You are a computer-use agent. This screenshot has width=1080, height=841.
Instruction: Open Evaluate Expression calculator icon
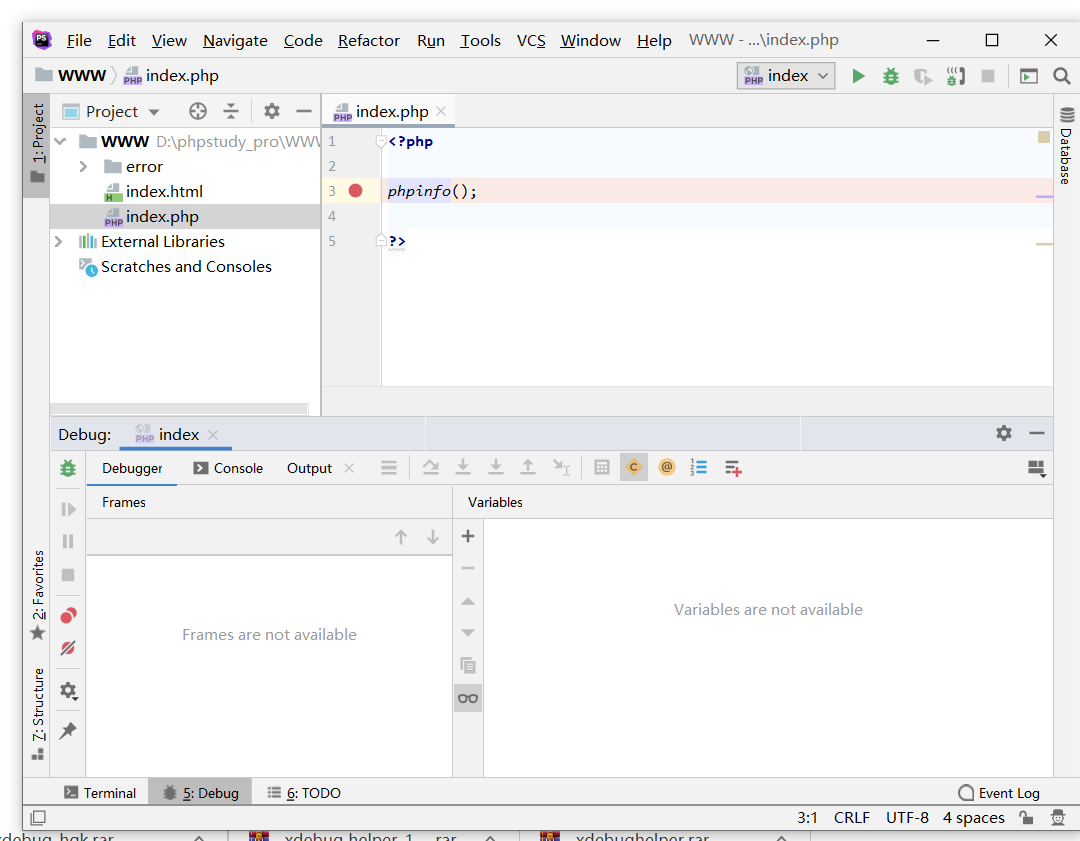tap(601, 468)
